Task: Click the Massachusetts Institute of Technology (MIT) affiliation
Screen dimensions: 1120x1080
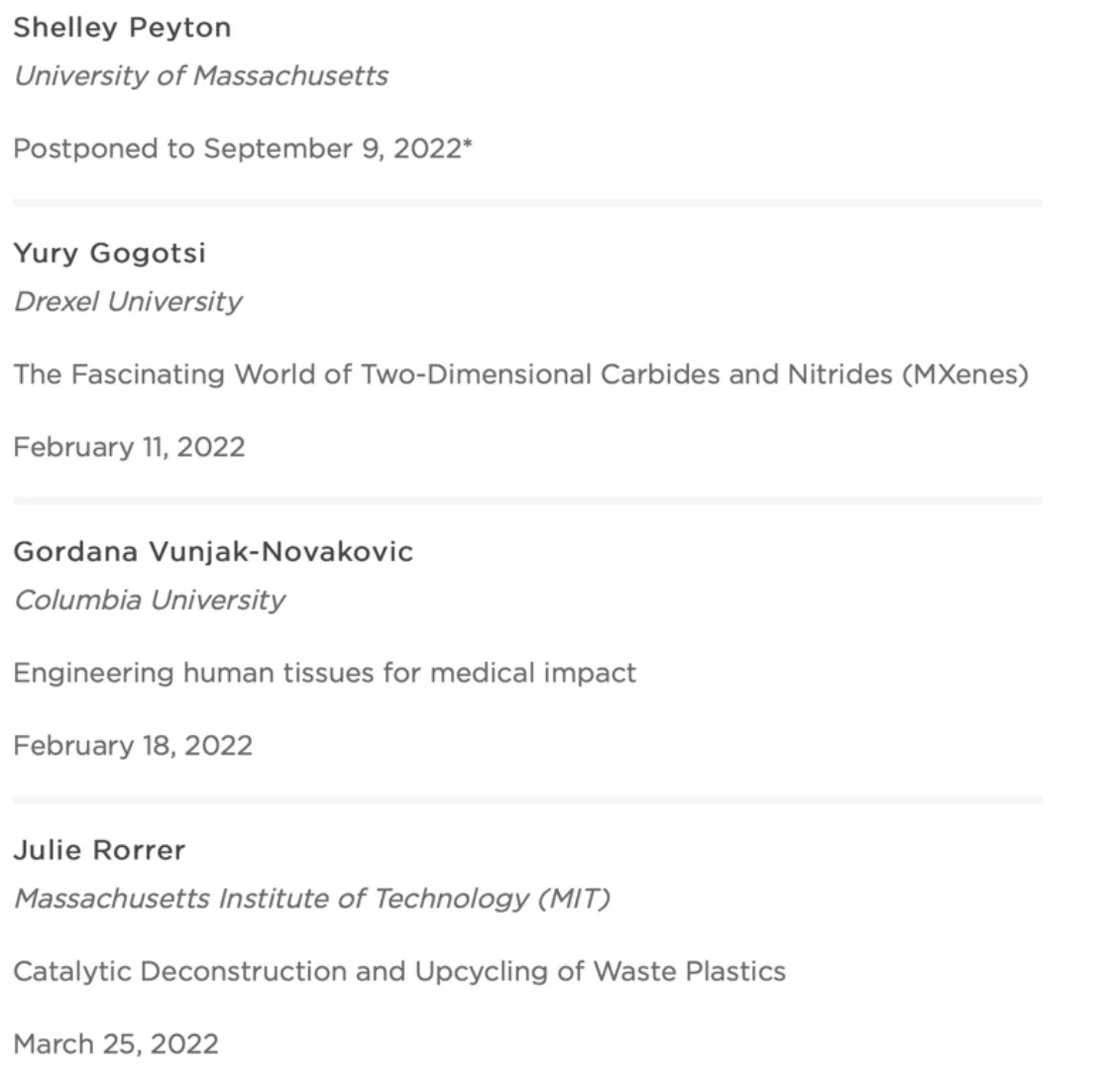Action: point(312,899)
